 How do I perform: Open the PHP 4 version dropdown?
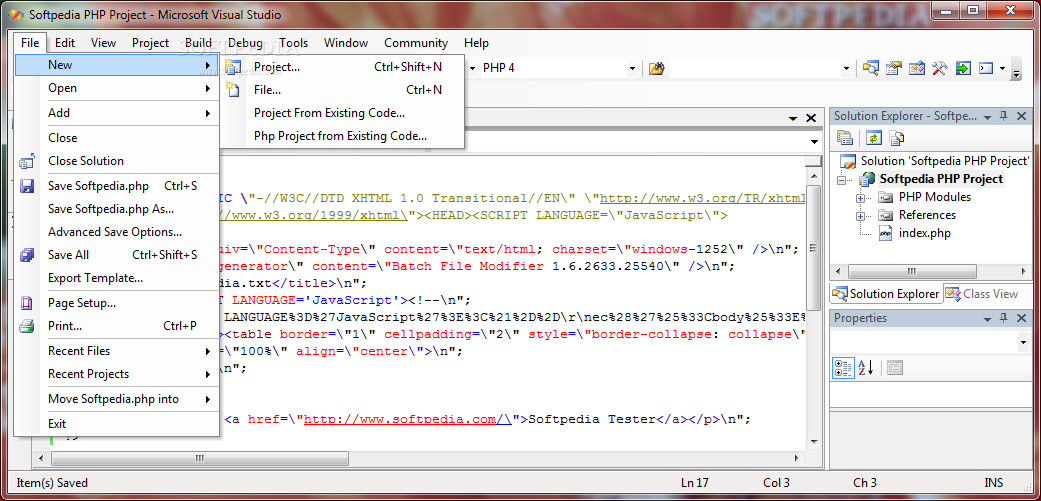pyautogui.click(x=633, y=68)
